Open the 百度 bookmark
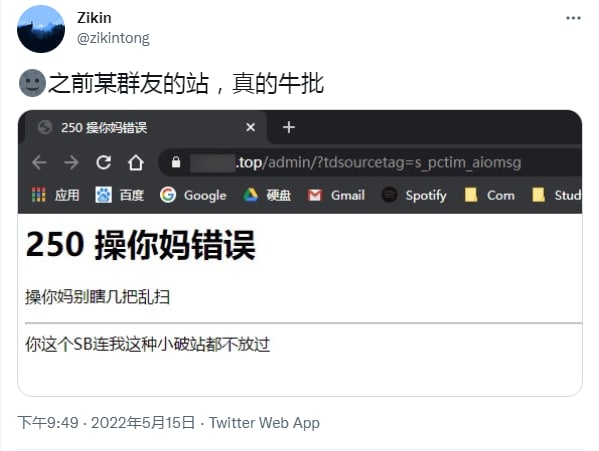 [120, 195]
